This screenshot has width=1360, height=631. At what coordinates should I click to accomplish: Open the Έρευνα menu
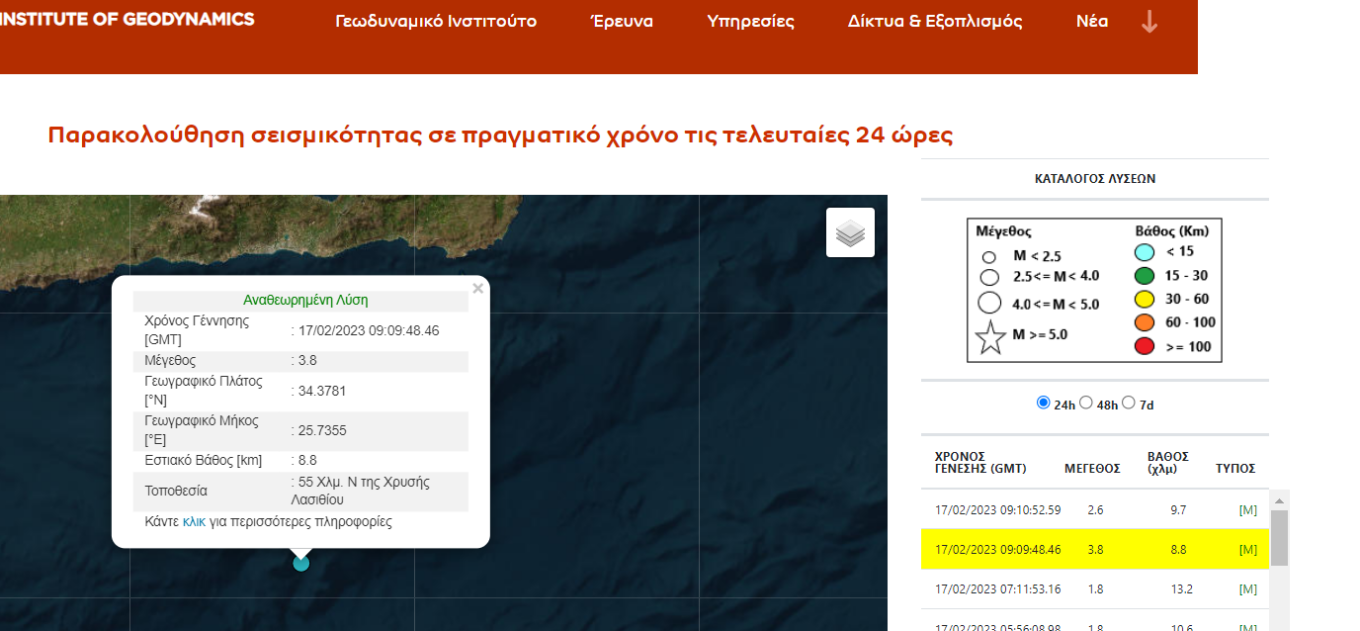coord(622,21)
